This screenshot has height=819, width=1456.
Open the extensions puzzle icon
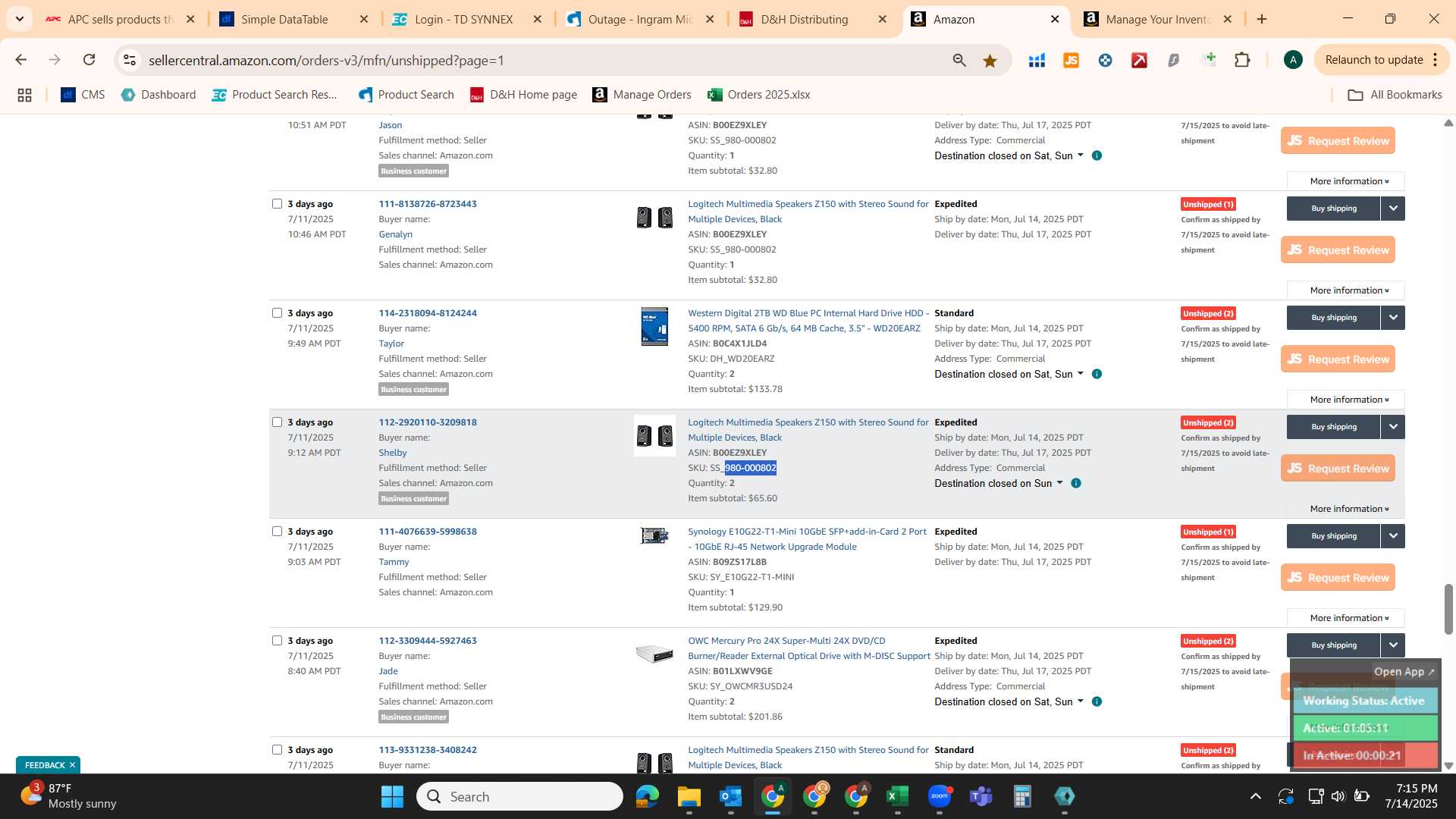(x=1242, y=60)
